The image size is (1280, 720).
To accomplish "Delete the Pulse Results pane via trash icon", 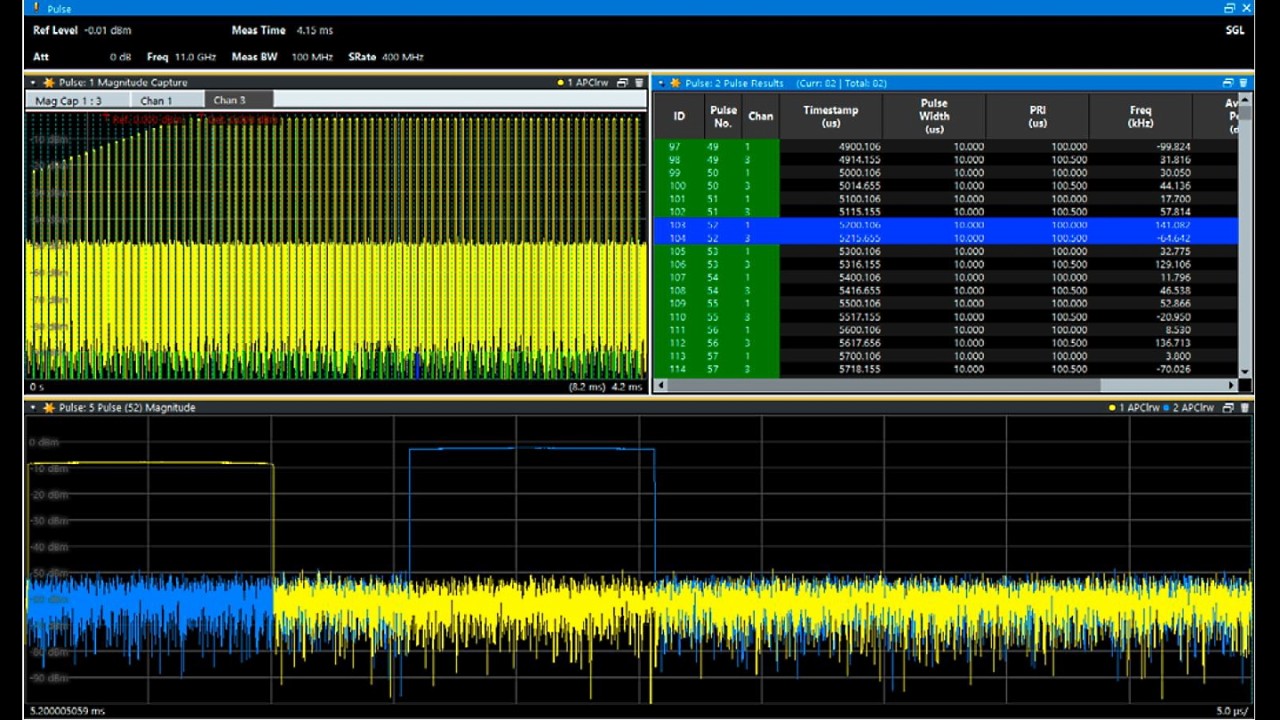I will 1244,83.
